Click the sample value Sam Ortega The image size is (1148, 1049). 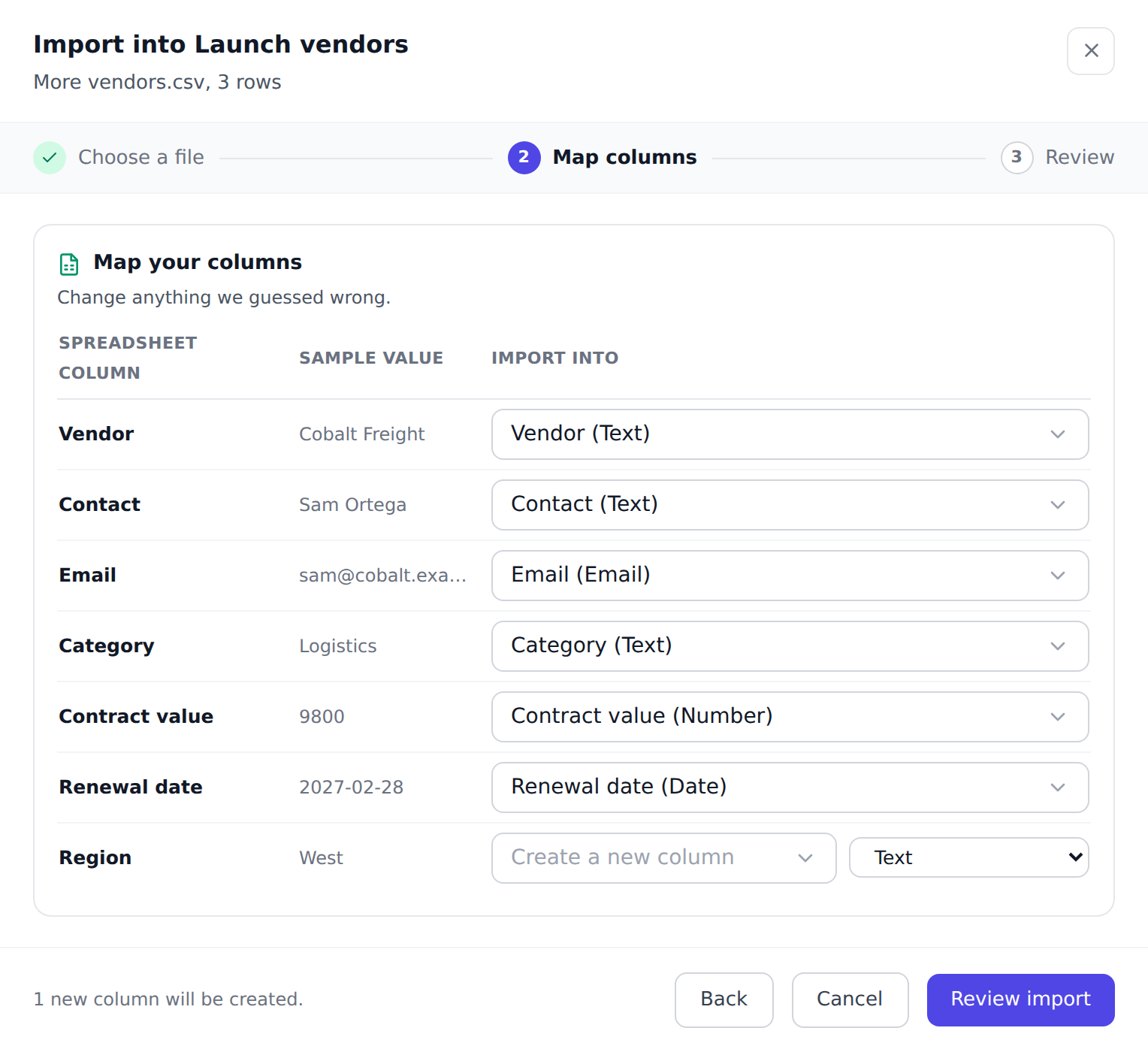[353, 505]
